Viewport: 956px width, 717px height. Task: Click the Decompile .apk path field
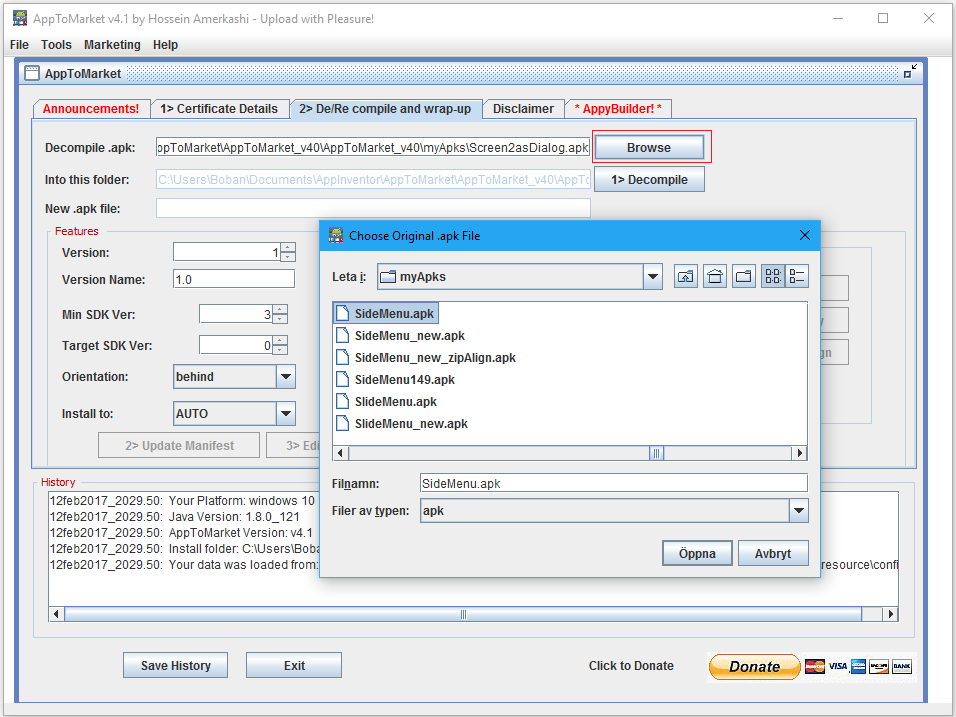pyautogui.click(x=373, y=148)
